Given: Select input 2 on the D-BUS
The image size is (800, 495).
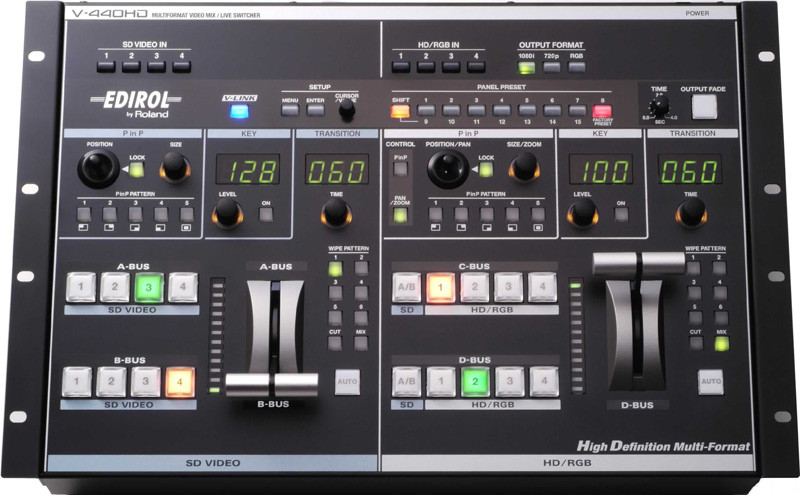Looking at the screenshot, I should 475,382.
